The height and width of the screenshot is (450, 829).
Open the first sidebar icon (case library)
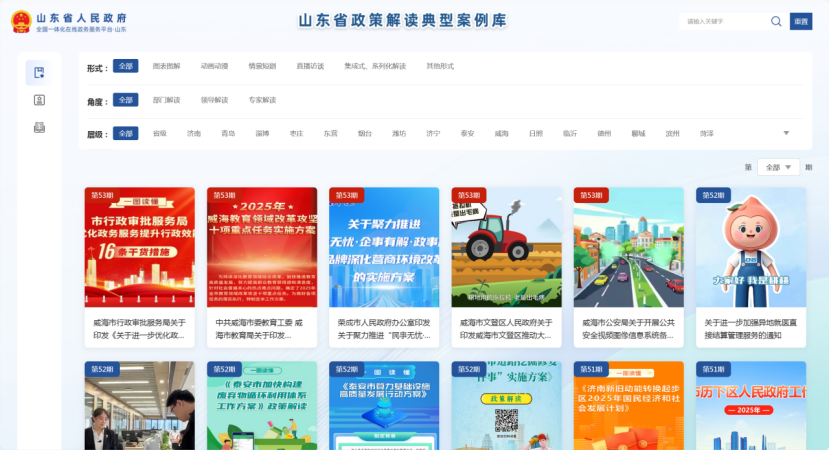click(39, 72)
